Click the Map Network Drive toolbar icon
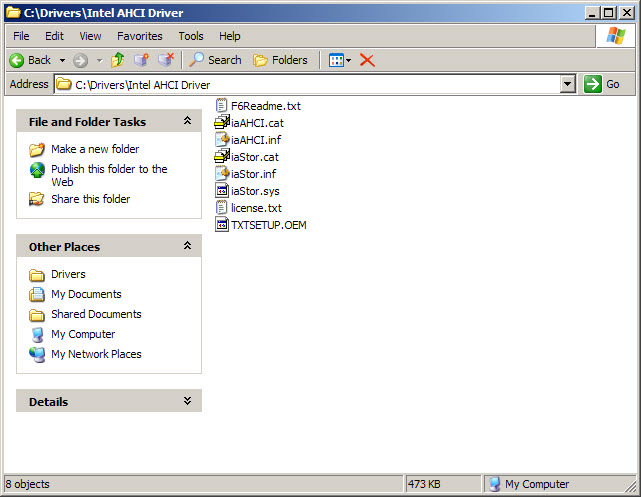641x497 pixels. pyautogui.click(x=141, y=60)
